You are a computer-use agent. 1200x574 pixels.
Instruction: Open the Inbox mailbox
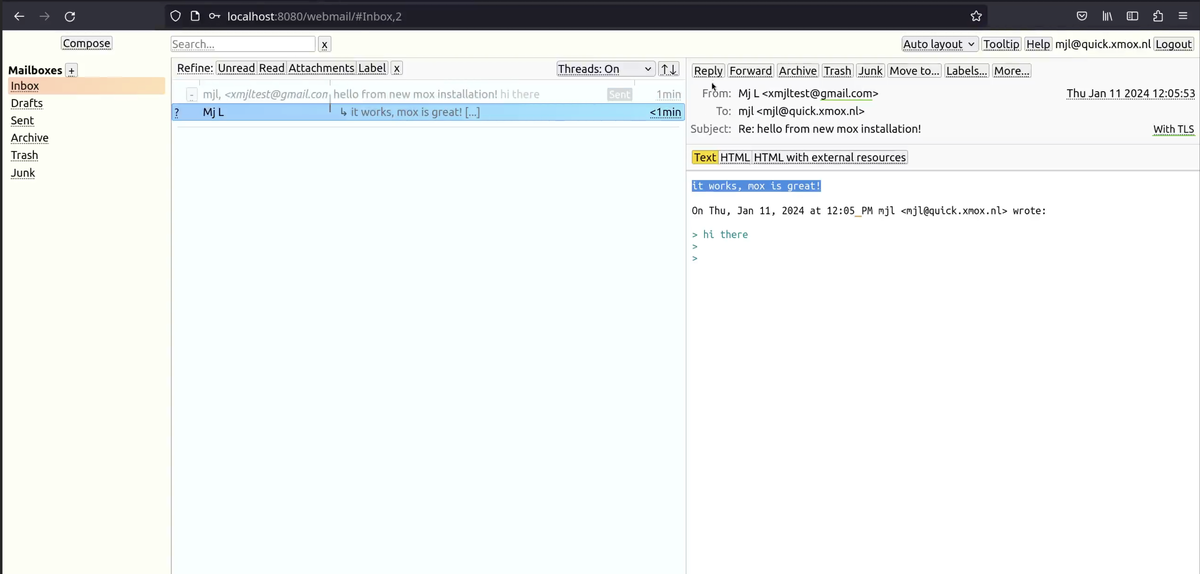pyautogui.click(x=86, y=86)
